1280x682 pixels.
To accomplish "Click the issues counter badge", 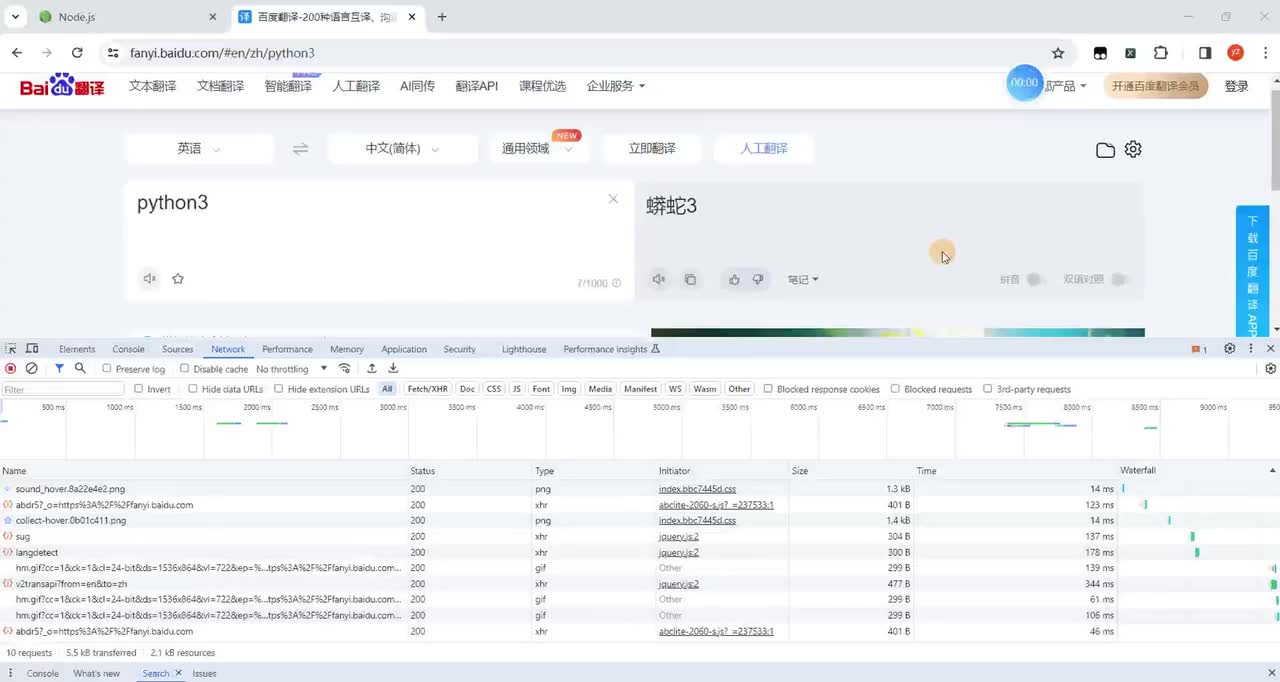I will tap(1199, 349).
